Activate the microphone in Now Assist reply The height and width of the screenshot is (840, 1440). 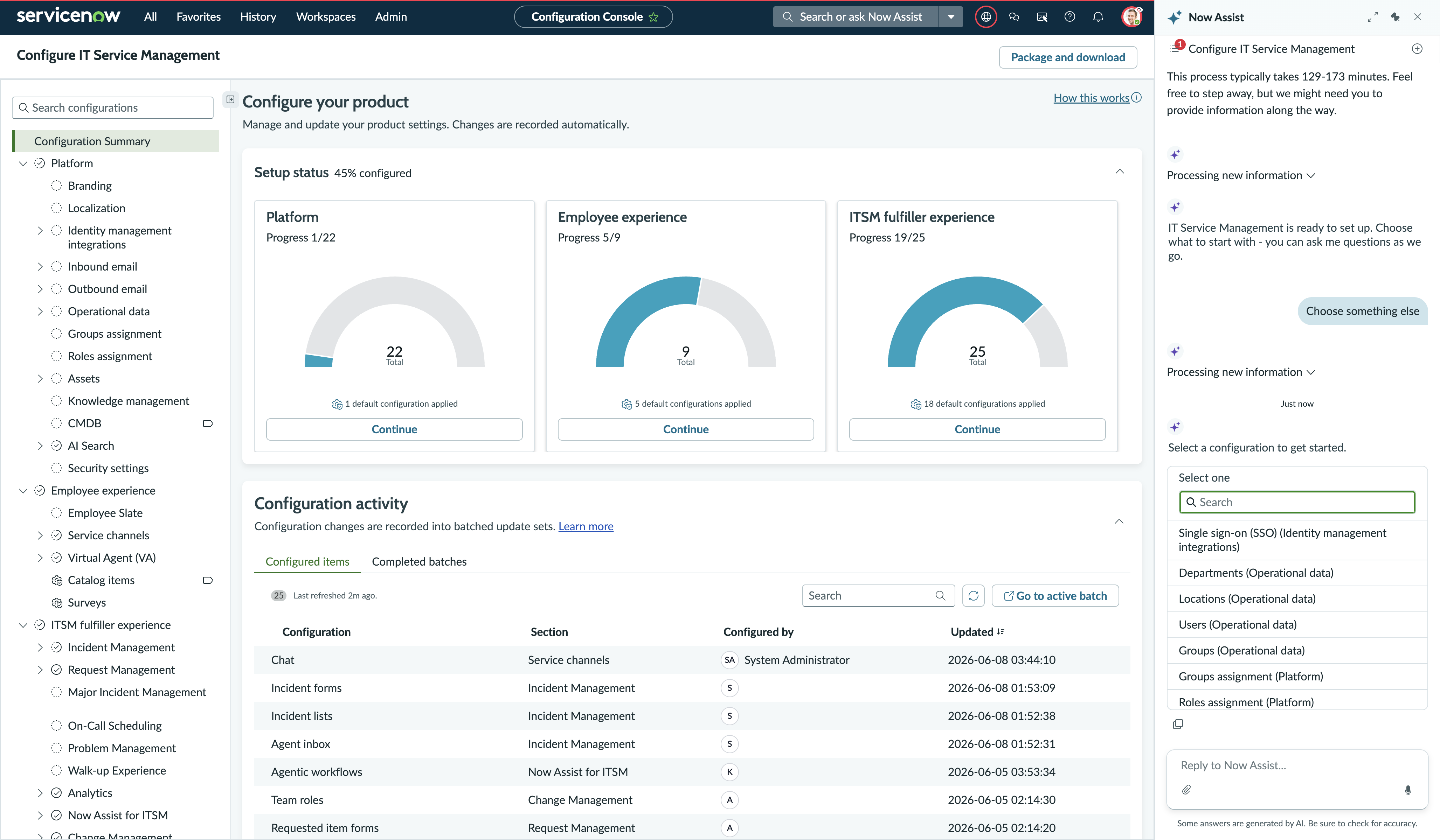pyautogui.click(x=1408, y=790)
